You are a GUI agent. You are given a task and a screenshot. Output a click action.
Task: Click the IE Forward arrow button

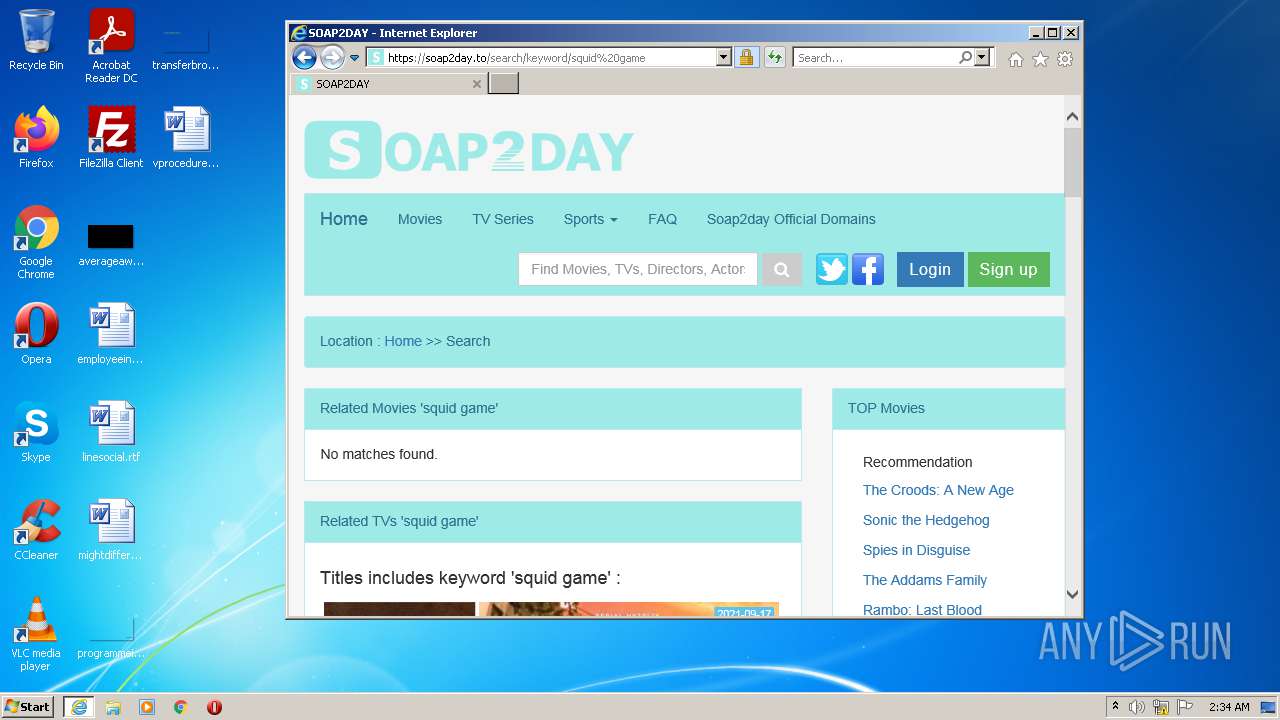[x=333, y=57]
